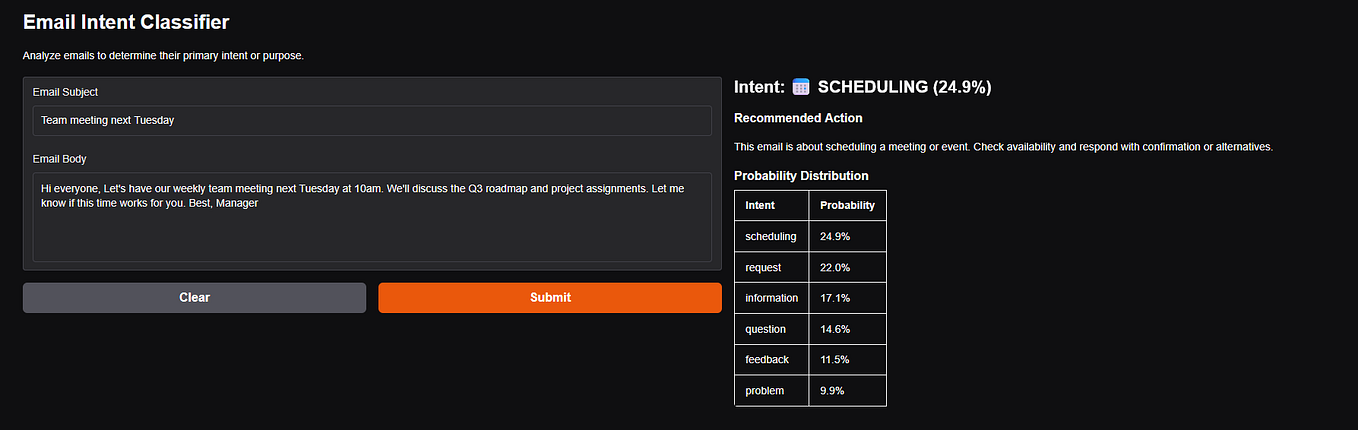The height and width of the screenshot is (430, 1358).
Task: Click the 24.9% probability cell
Action: 847,237
